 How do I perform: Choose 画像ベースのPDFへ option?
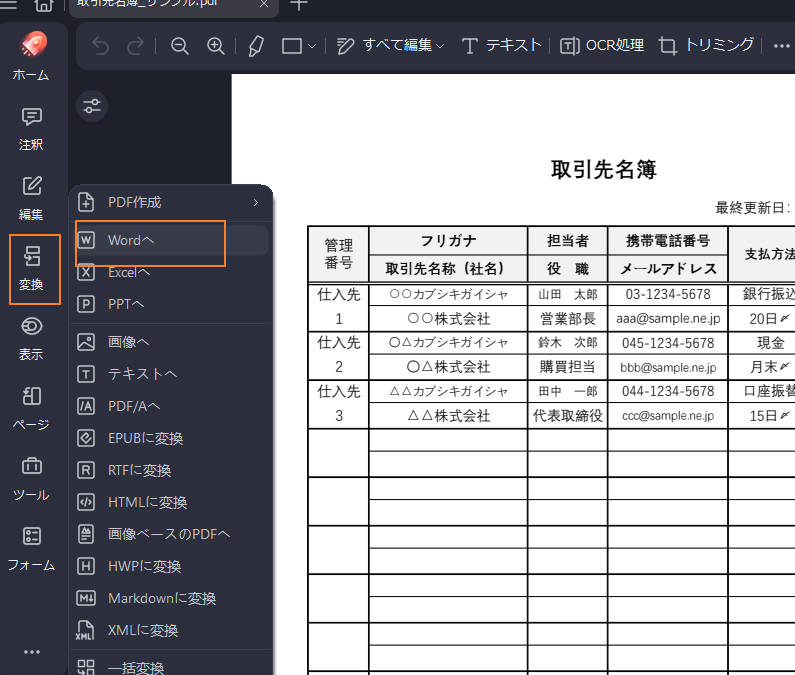[x=172, y=534]
